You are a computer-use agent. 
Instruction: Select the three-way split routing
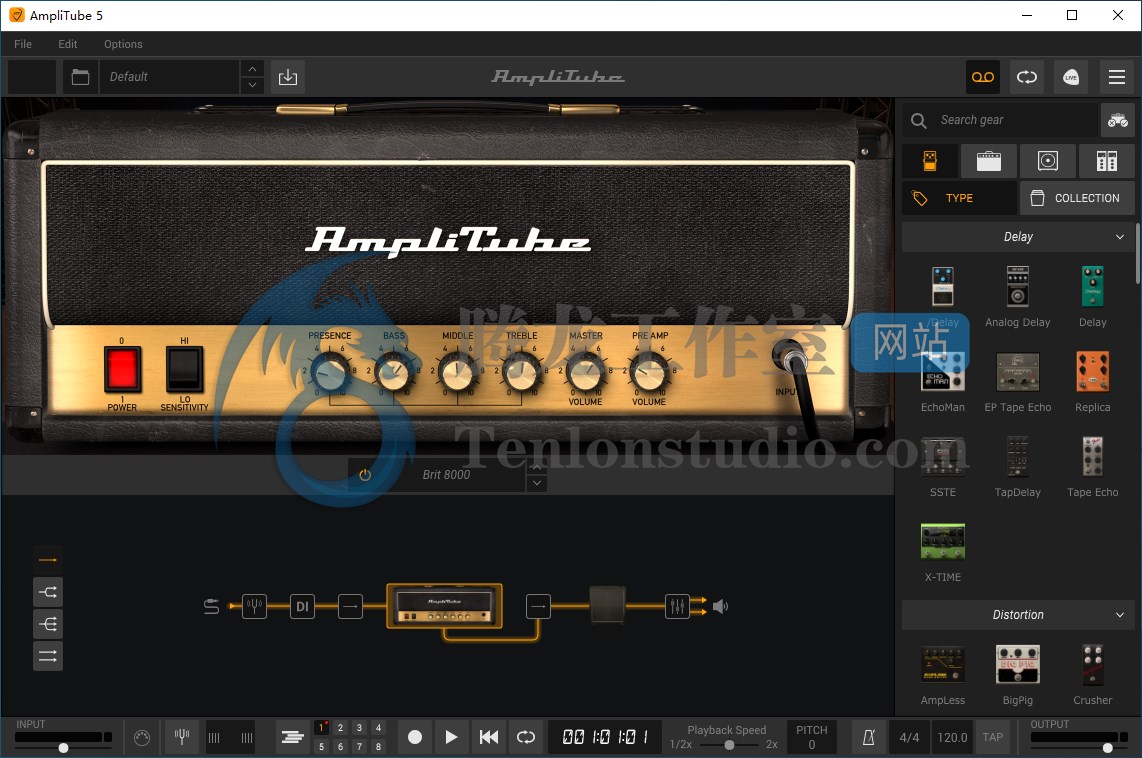[x=48, y=624]
